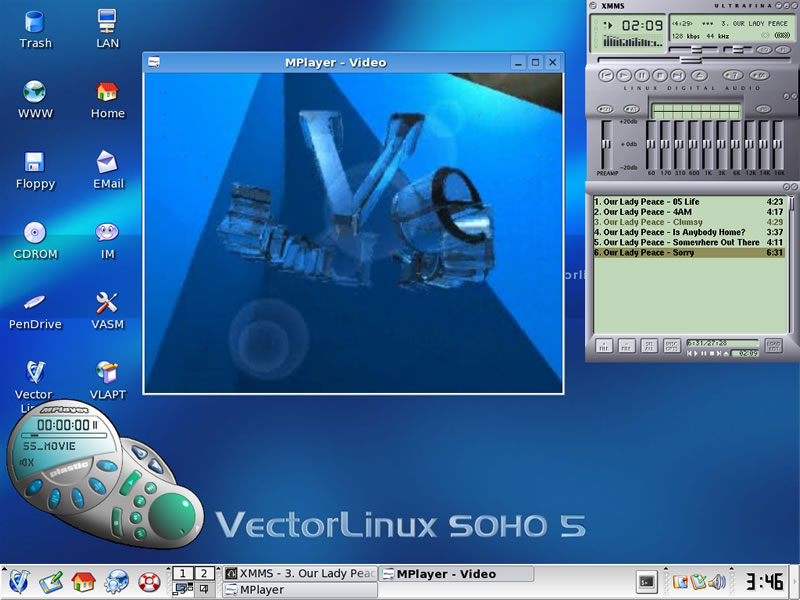This screenshot has width=800, height=600.
Task: Toggle repeat mode in XMMS
Action: (760, 75)
